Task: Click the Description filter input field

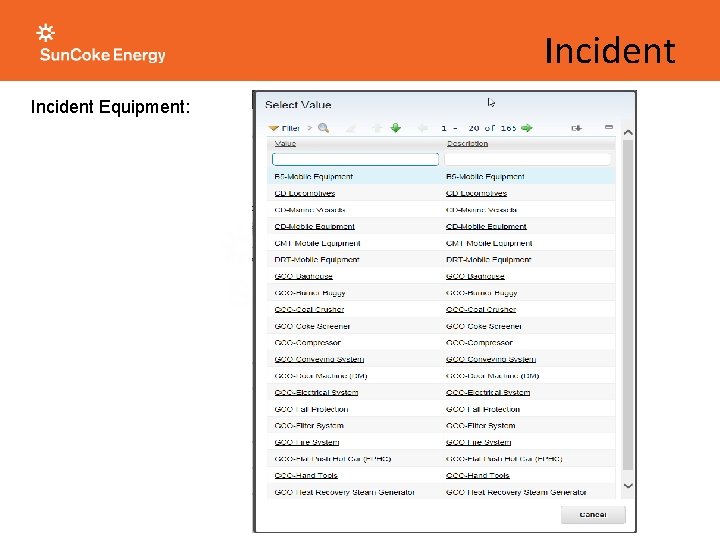Action: pyautogui.click(x=528, y=159)
